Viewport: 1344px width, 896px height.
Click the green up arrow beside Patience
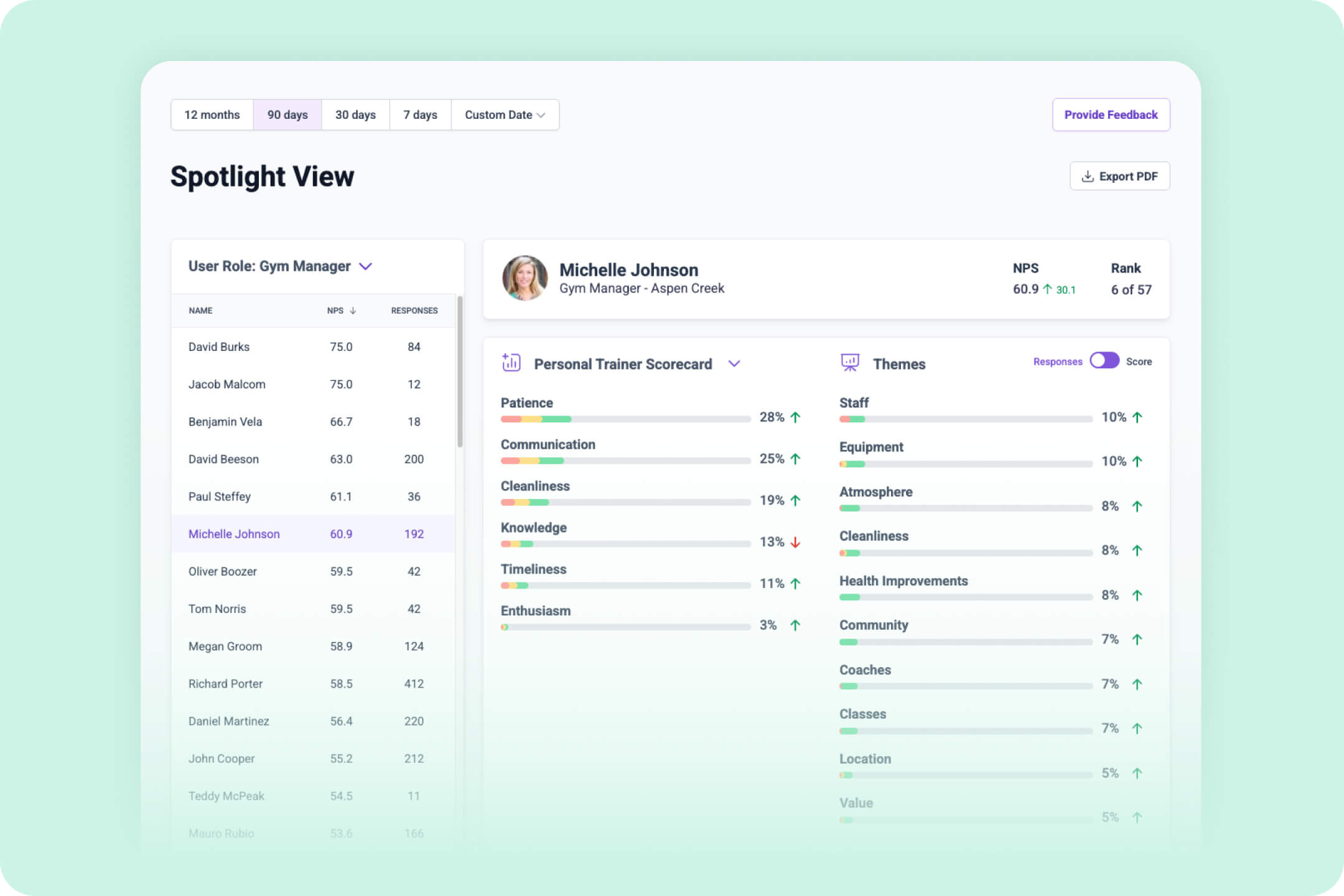point(795,418)
